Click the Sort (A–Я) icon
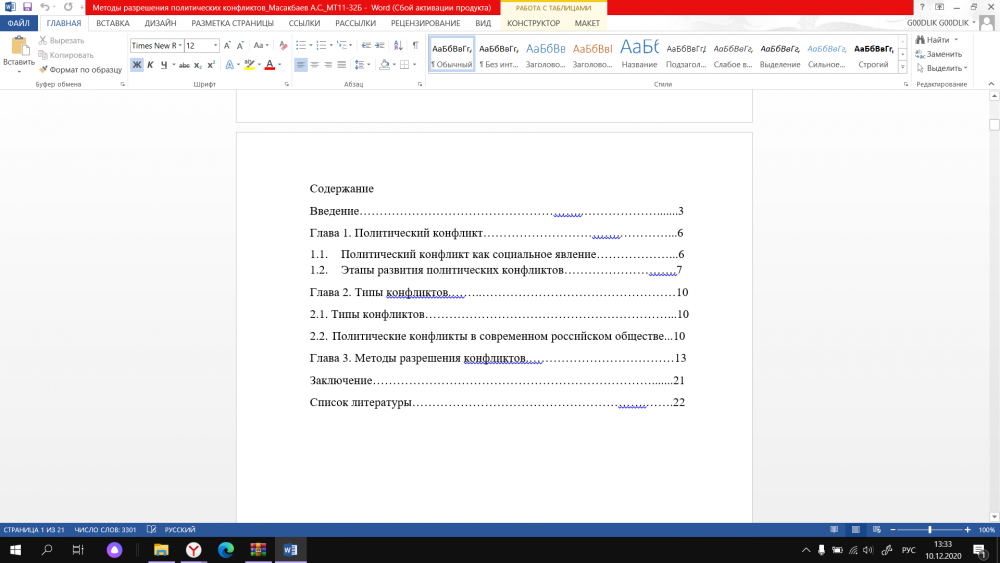The width and height of the screenshot is (1000, 563). [398, 45]
